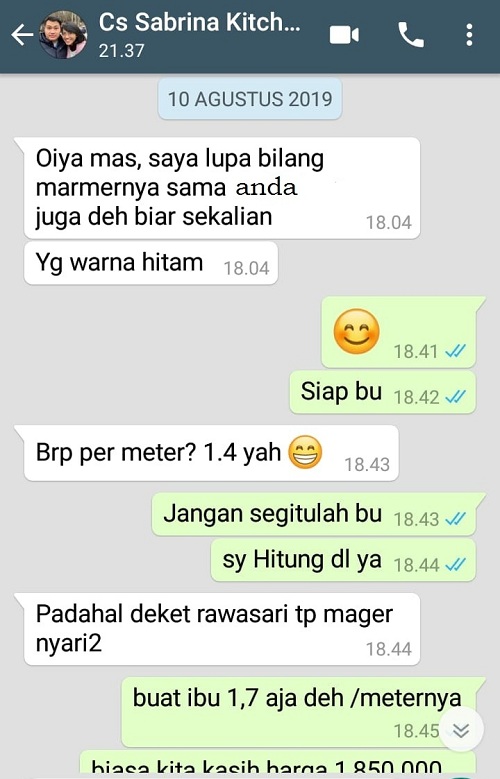Open contact info for Cs Sabrina Kitch...

(x=199, y=35)
